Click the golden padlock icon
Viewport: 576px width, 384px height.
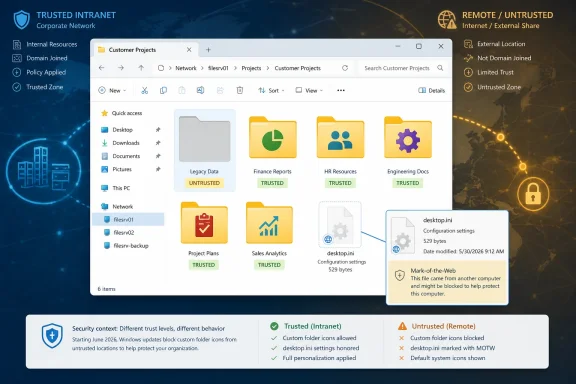pyautogui.click(x=533, y=194)
